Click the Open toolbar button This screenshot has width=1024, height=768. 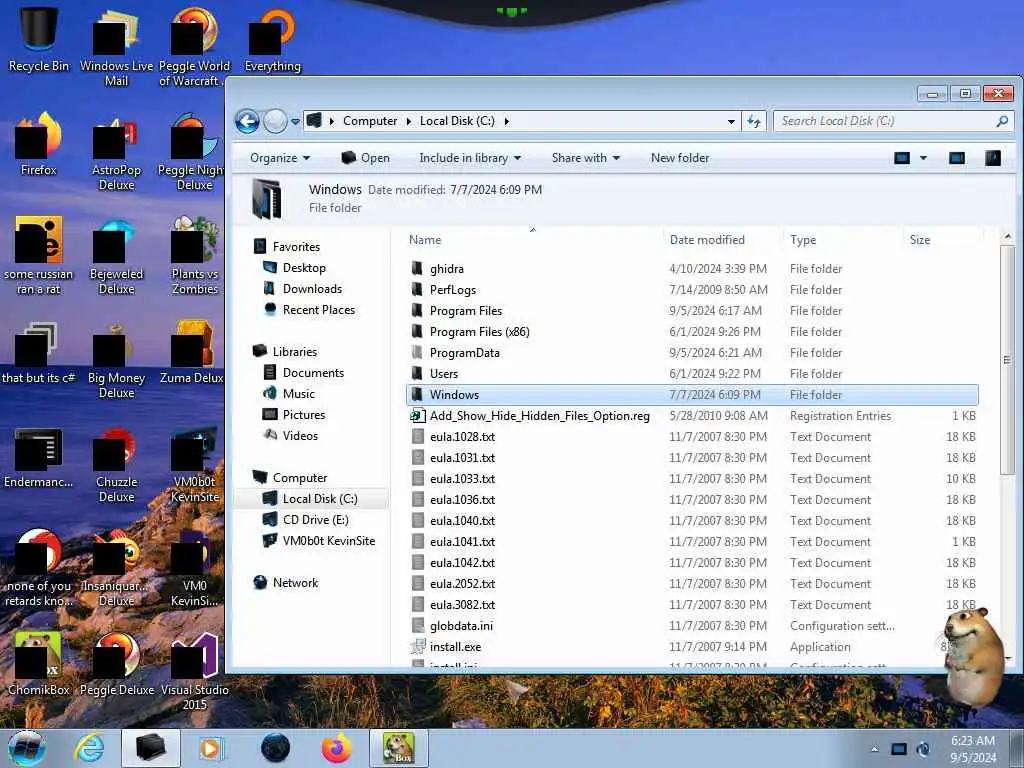click(x=366, y=158)
